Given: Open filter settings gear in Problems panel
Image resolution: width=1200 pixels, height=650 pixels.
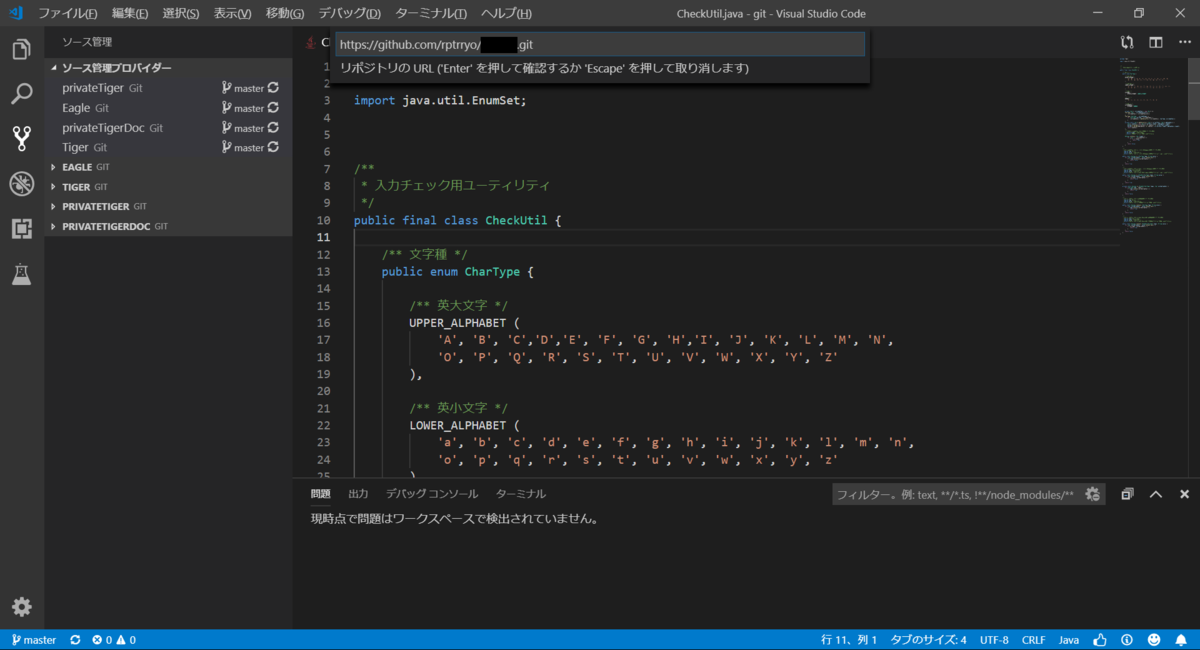Looking at the screenshot, I should click(x=1092, y=494).
